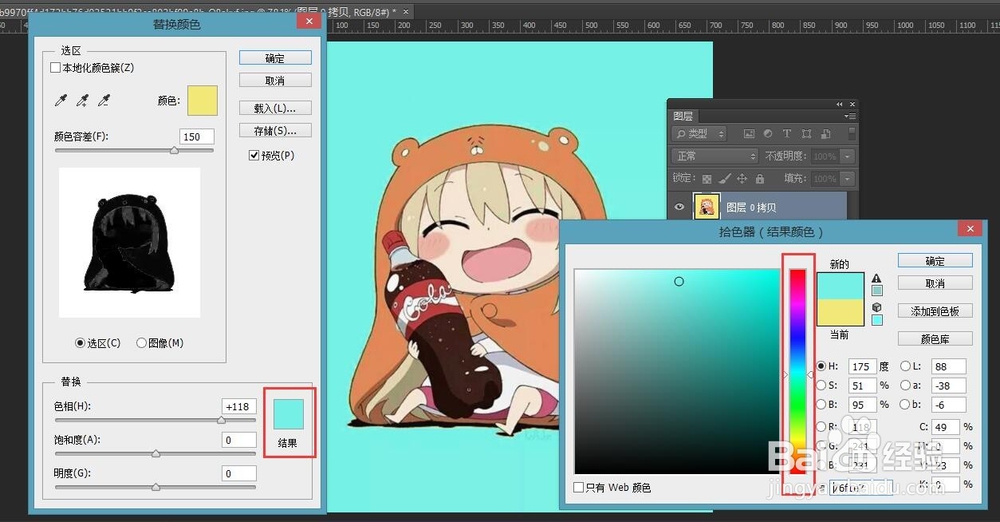The image size is (1000, 522).
Task: Click the saturation 饱和度 slider handle
Action: pyautogui.click(x=156, y=454)
